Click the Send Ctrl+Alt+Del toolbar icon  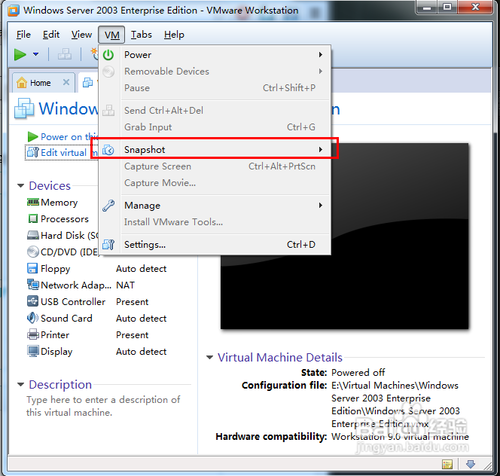click(65, 54)
